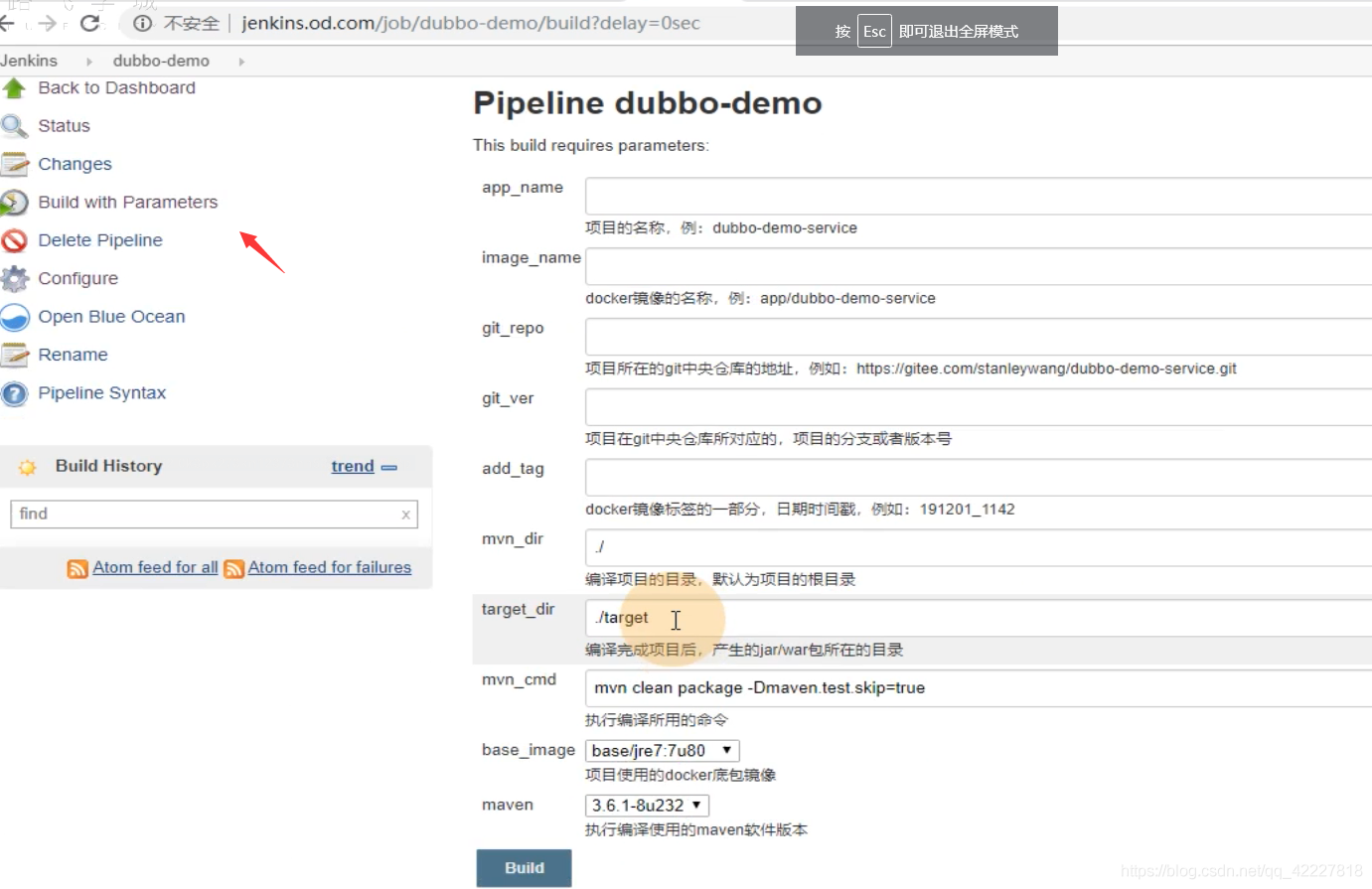
Task: Click the Rename notepad icon
Action: click(x=14, y=355)
